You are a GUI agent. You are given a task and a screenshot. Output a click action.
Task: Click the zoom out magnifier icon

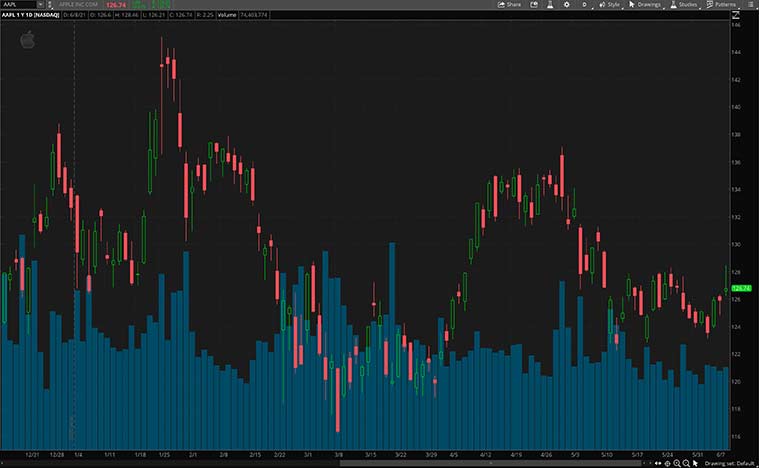click(686, 464)
